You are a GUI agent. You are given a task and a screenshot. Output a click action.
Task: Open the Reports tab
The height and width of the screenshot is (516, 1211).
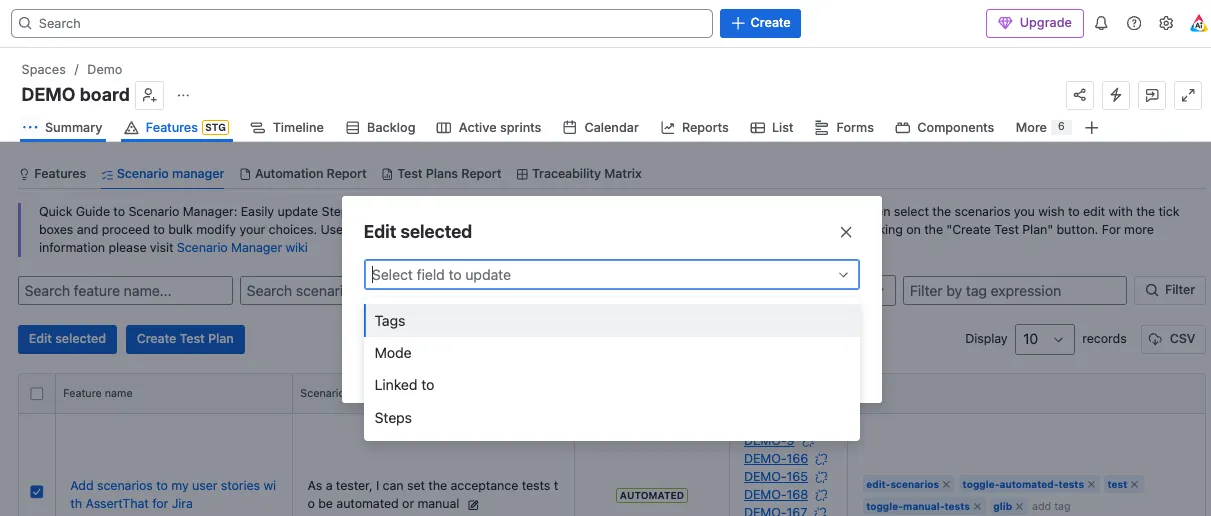695,127
